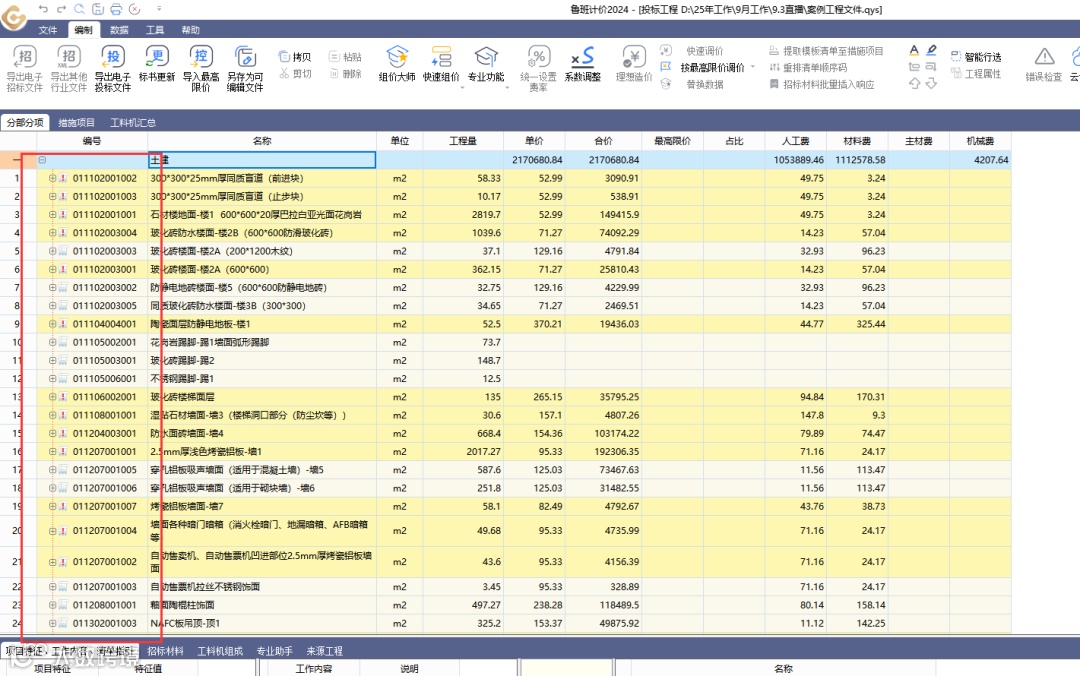Switch to the 数据 ribbon tab
The height and width of the screenshot is (676, 1080).
(119, 30)
